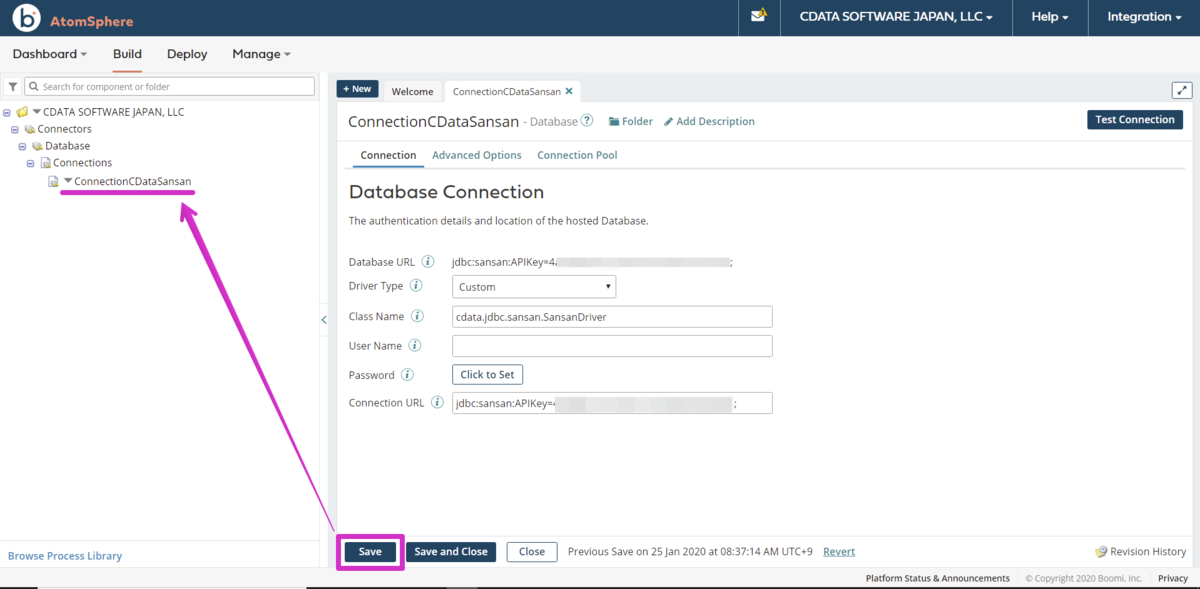Screen dimensions: 1200x589
Task: Click the Boomi AtomSphere logo
Action: [x=73, y=19]
